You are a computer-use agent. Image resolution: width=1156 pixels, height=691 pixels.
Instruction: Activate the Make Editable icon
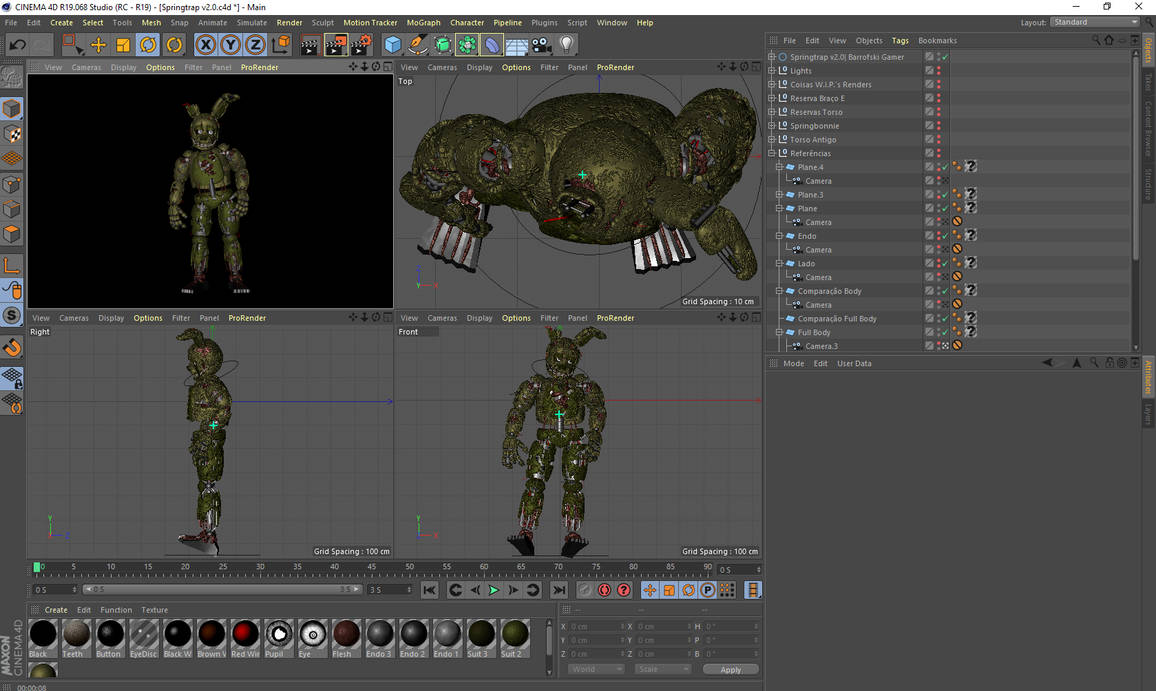[12, 77]
